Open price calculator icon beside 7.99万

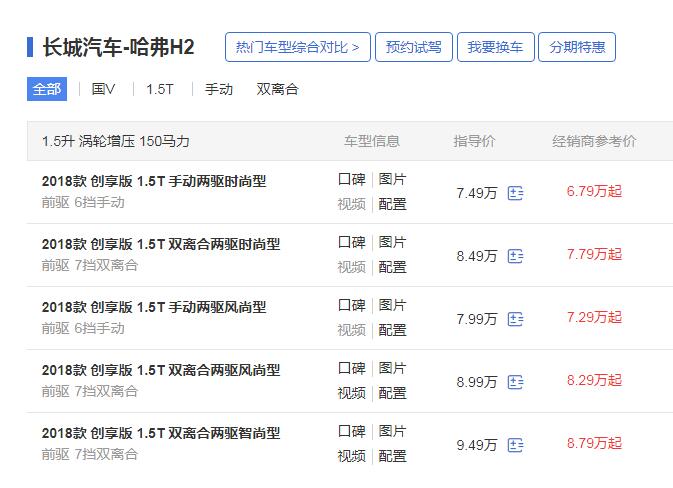coord(515,319)
